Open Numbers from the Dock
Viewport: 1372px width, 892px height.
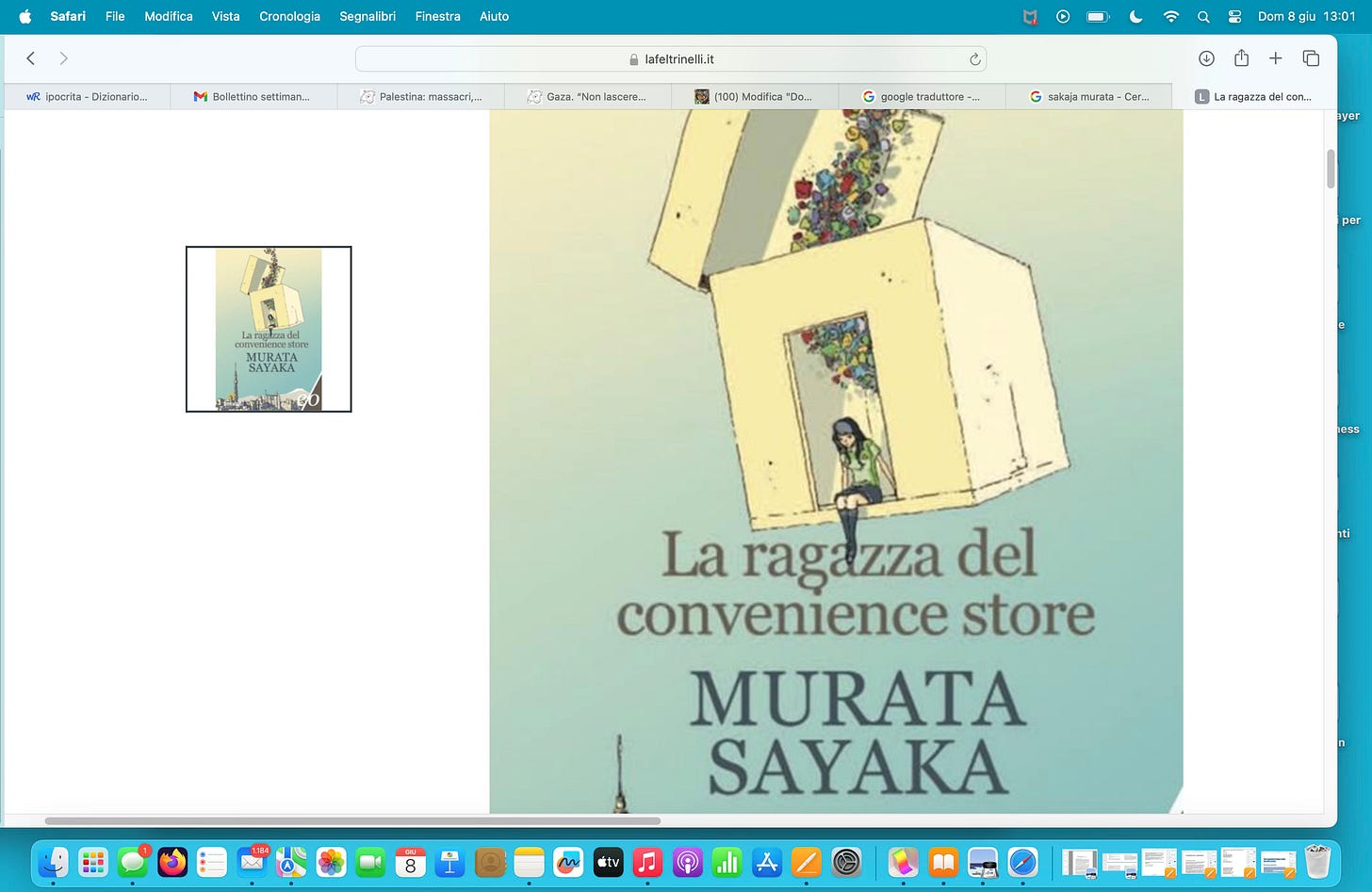point(727,861)
